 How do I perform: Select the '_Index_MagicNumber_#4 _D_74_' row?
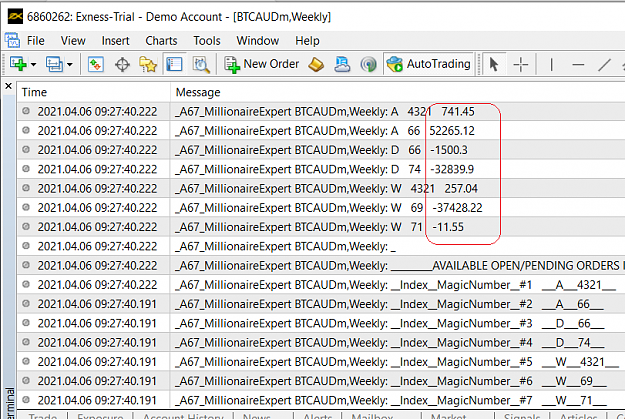click(x=321, y=342)
